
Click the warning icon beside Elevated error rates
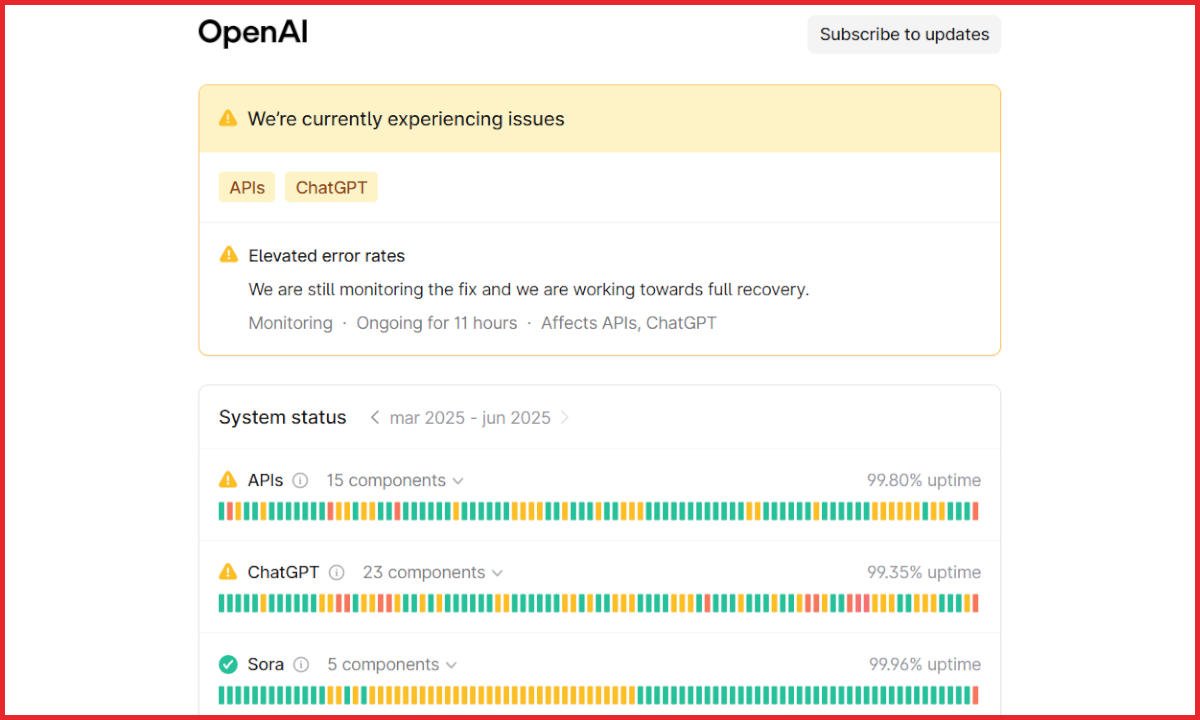pyautogui.click(x=228, y=255)
